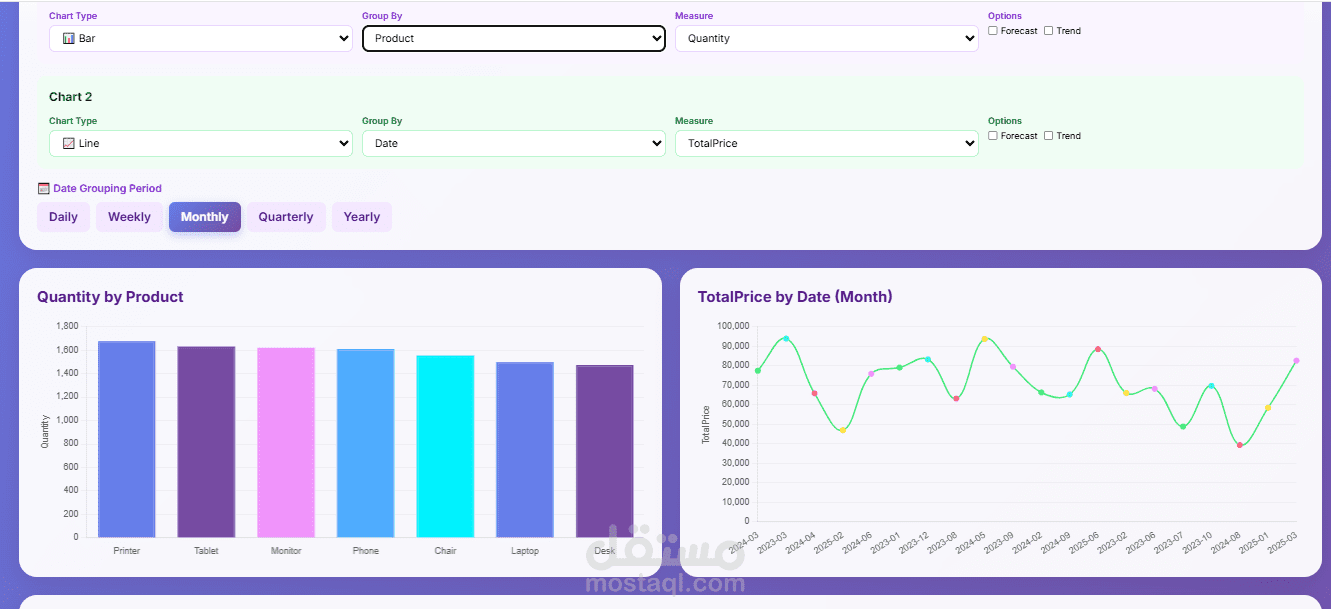Click the active Monthly grouping button
The height and width of the screenshot is (609, 1331).
204,216
